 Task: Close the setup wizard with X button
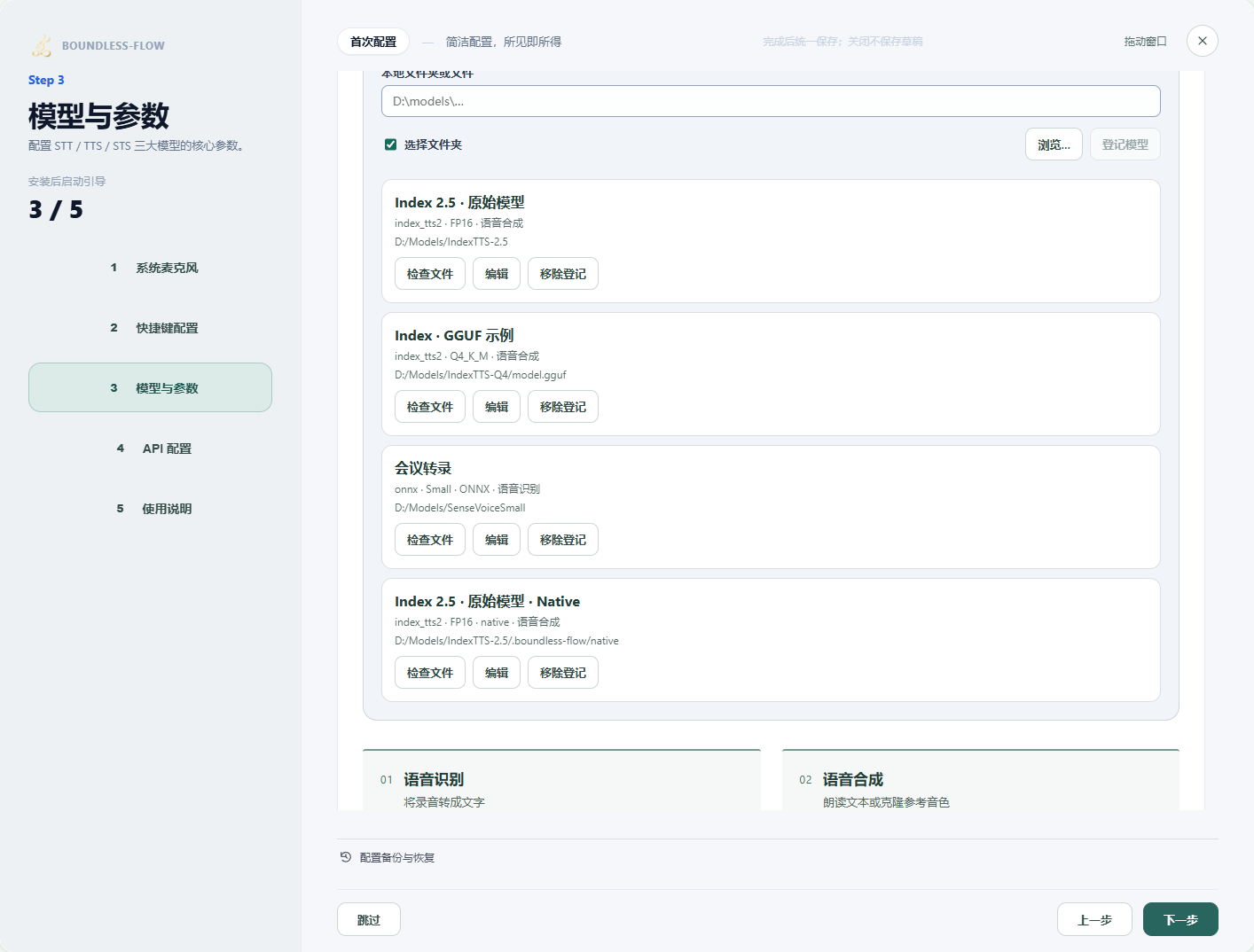(1203, 41)
